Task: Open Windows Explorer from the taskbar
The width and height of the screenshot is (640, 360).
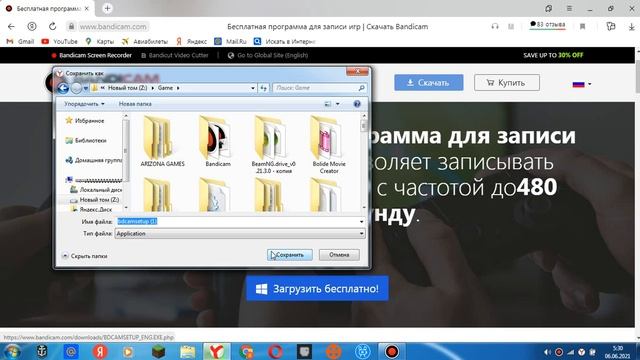Action: 187,351
